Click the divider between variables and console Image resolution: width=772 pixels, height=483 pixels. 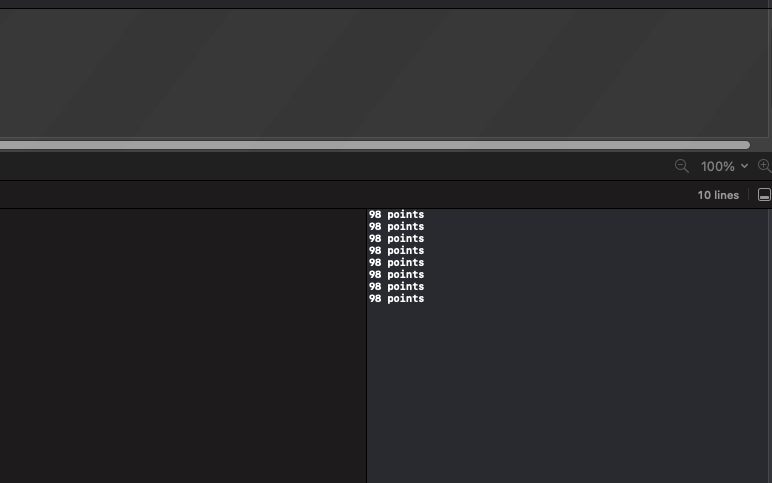[366, 346]
